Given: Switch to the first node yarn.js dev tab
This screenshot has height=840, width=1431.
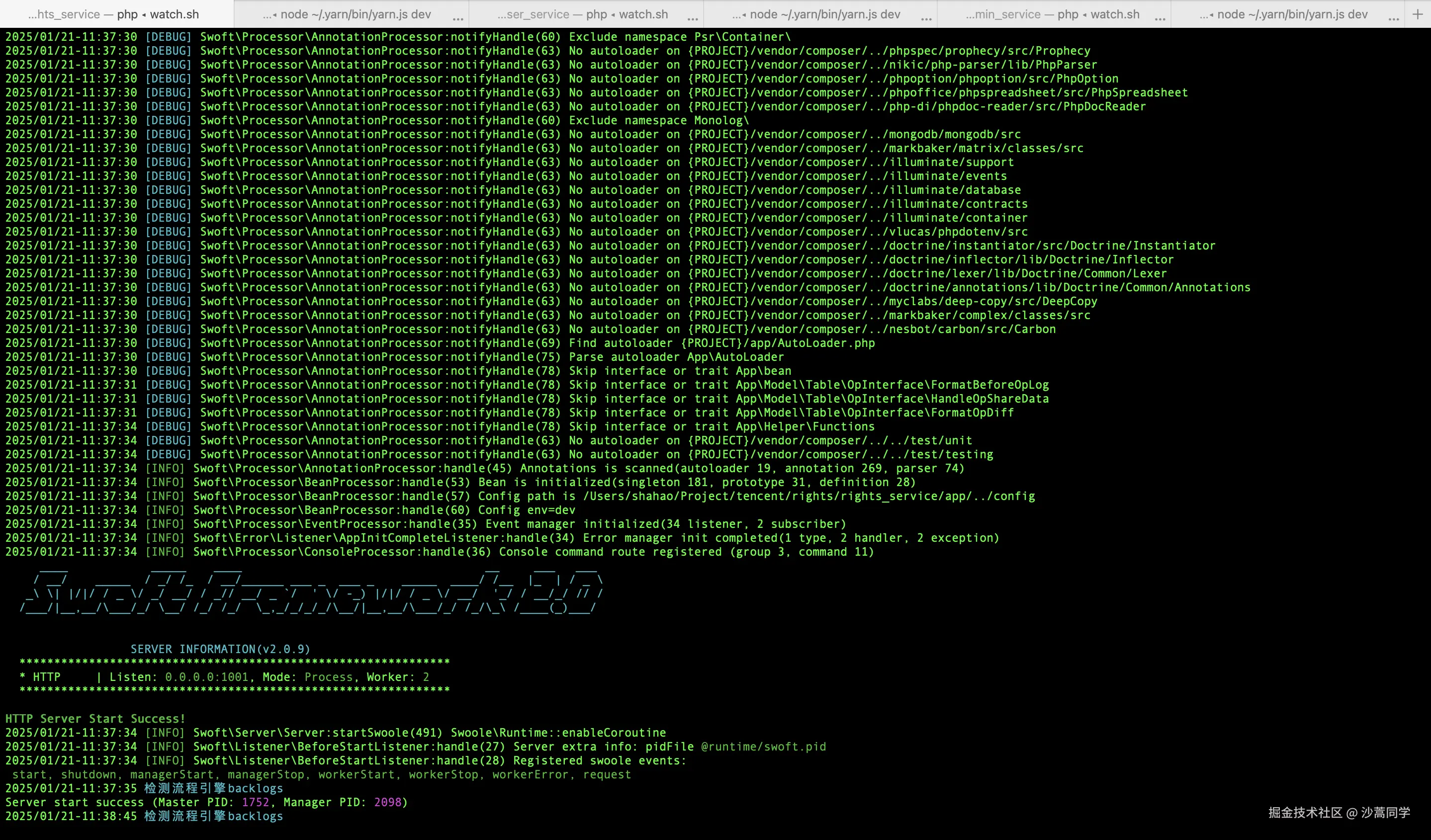Looking at the screenshot, I should tap(347, 14).
